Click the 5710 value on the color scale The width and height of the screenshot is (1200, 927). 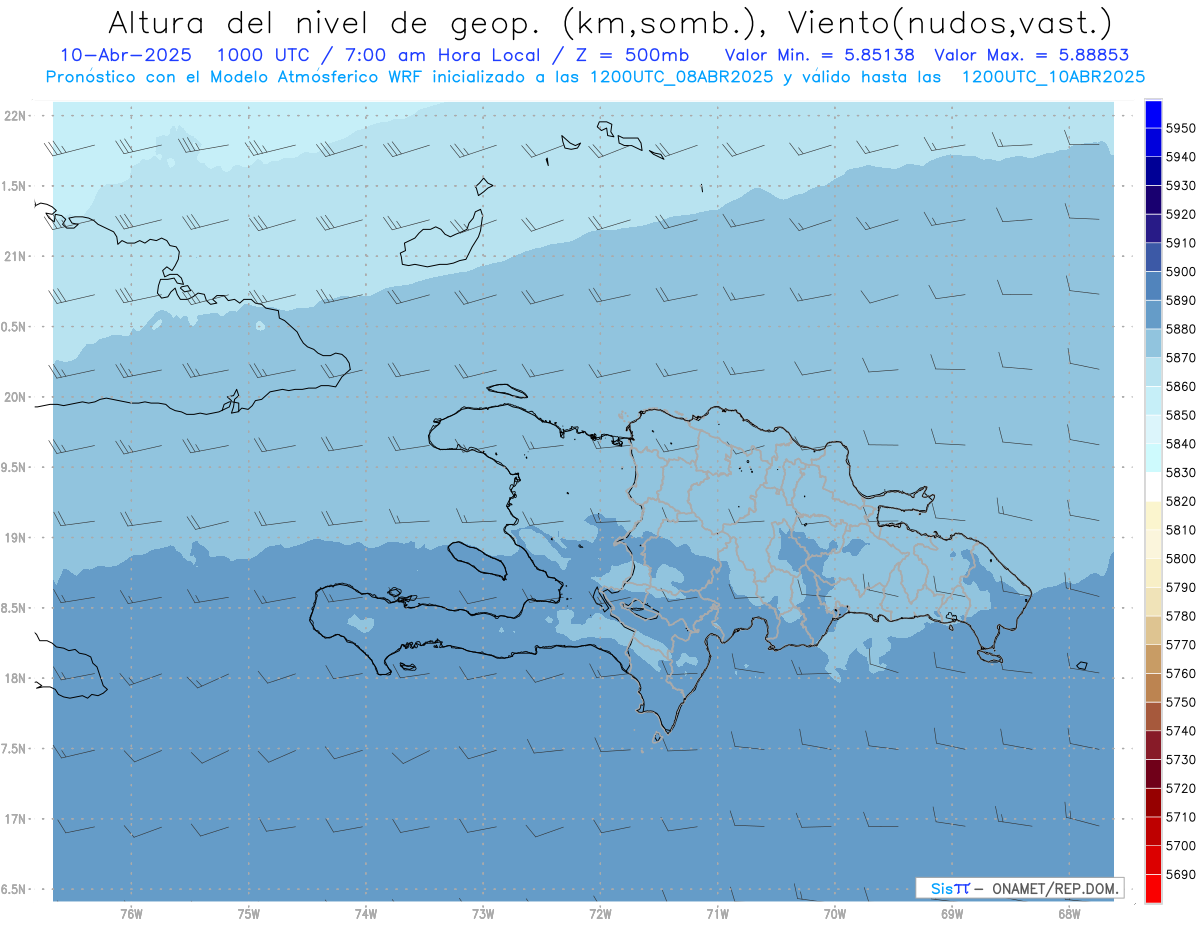click(1180, 817)
